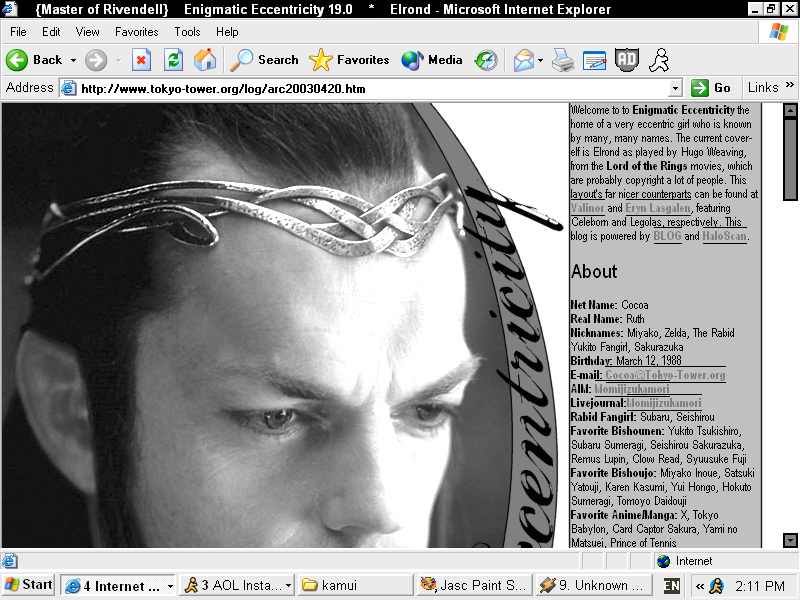Go to the Home page icon
Image resolution: width=800 pixels, height=600 pixels.
205,60
